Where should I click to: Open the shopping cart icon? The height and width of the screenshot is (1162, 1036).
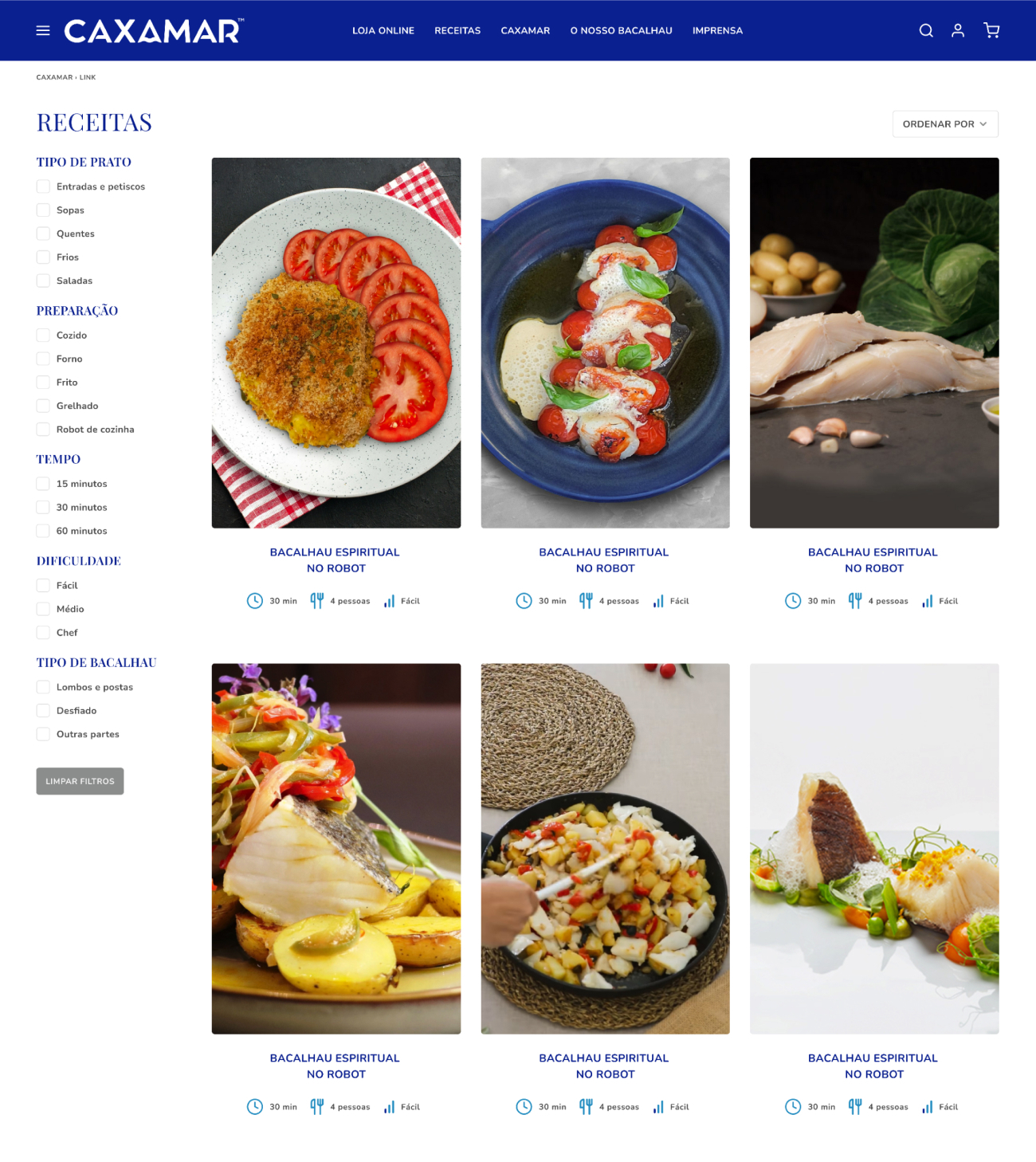coord(991,30)
